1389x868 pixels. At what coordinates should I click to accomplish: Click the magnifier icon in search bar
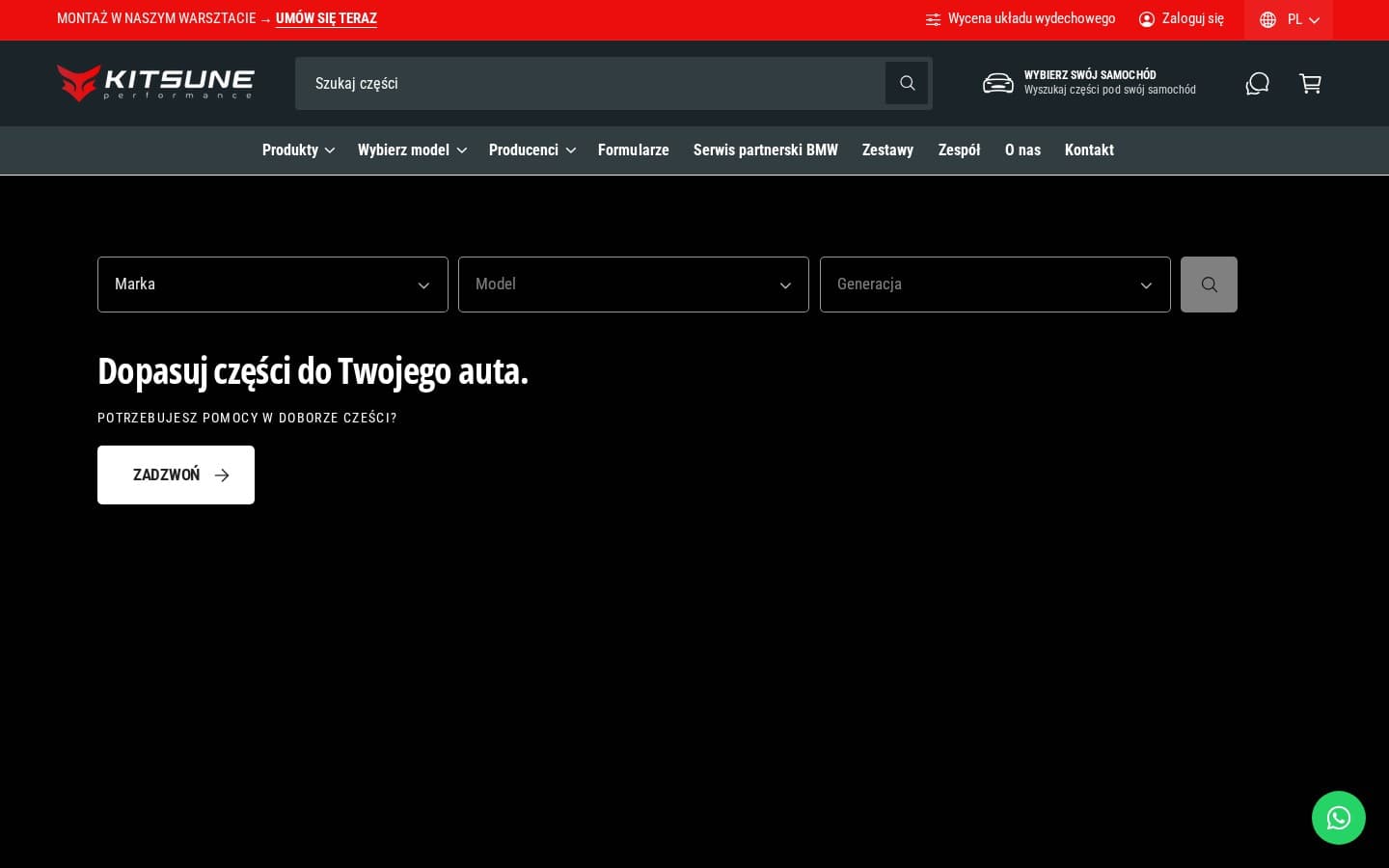click(907, 83)
